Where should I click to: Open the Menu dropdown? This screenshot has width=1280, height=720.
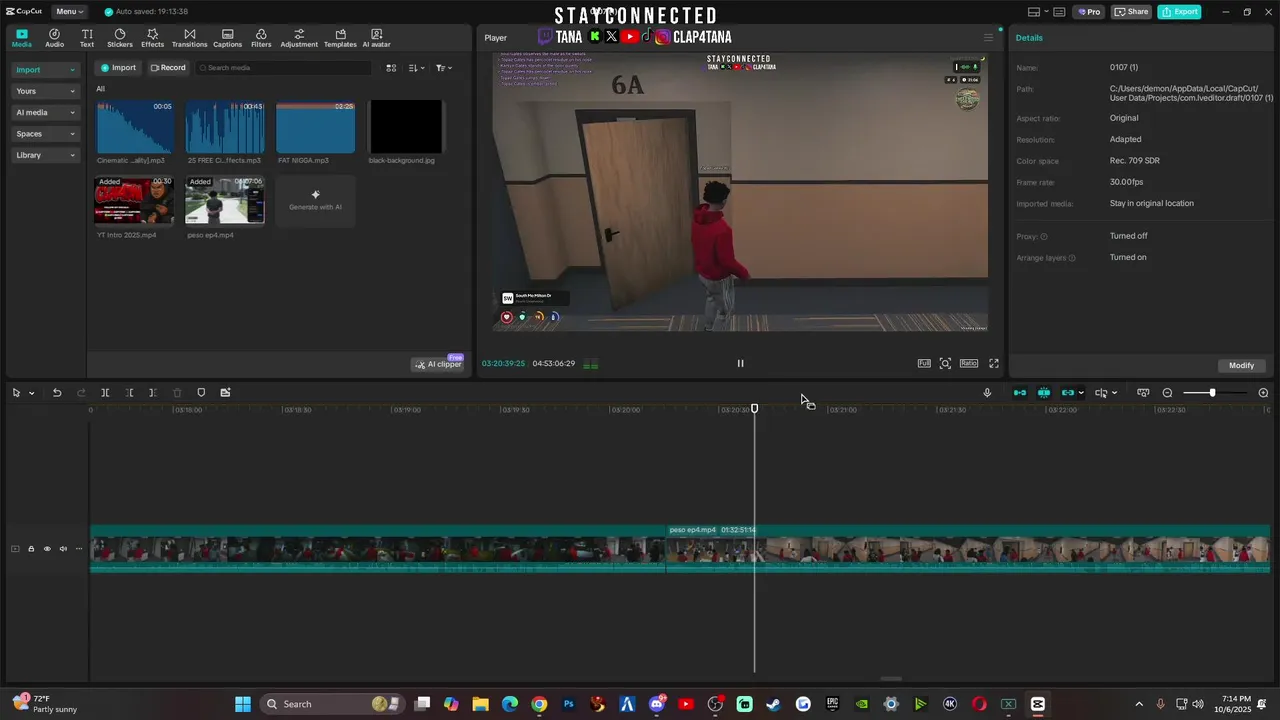click(x=69, y=11)
